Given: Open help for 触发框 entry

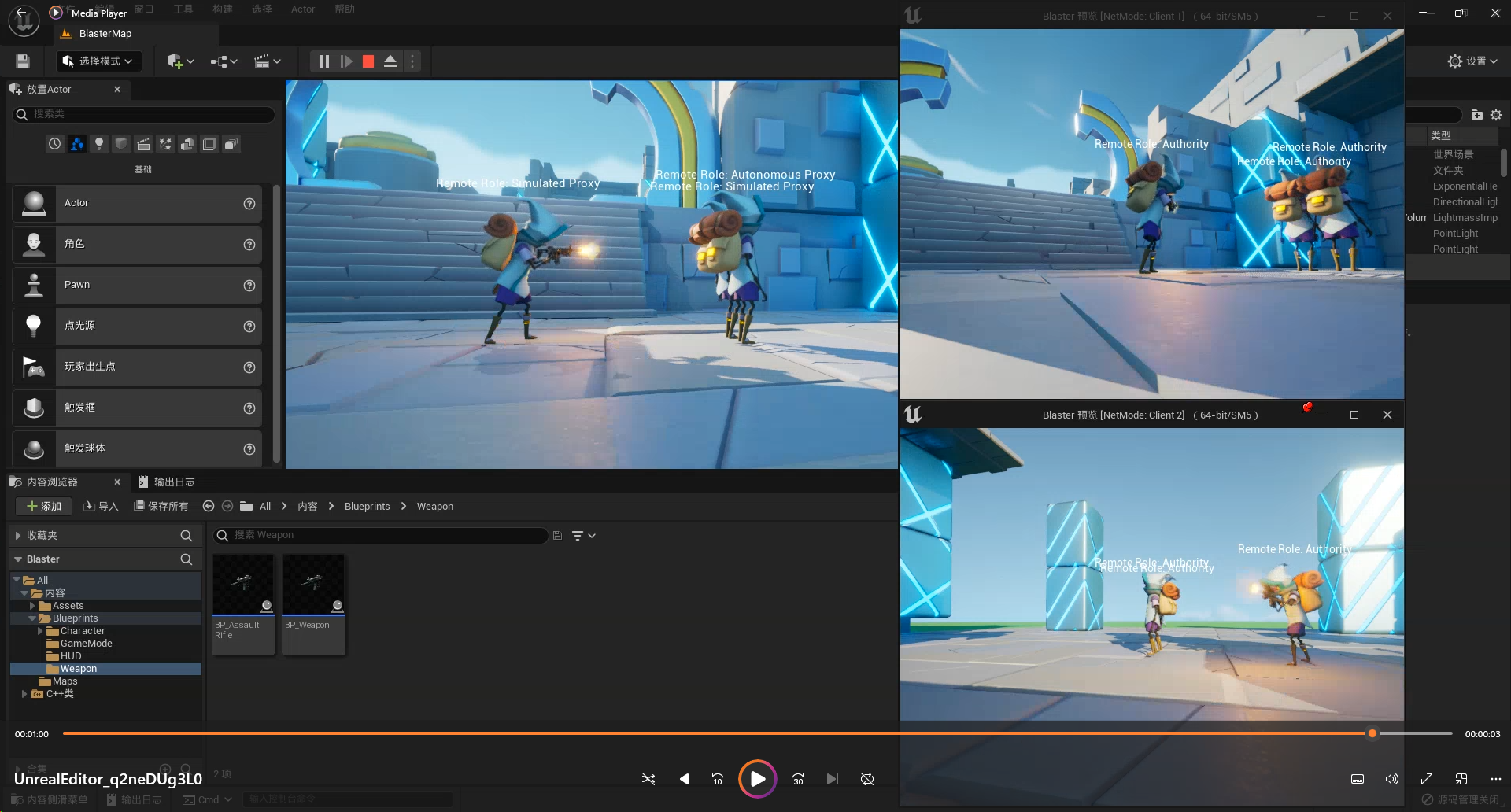Looking at the screenshot, I should pos(249,408).
